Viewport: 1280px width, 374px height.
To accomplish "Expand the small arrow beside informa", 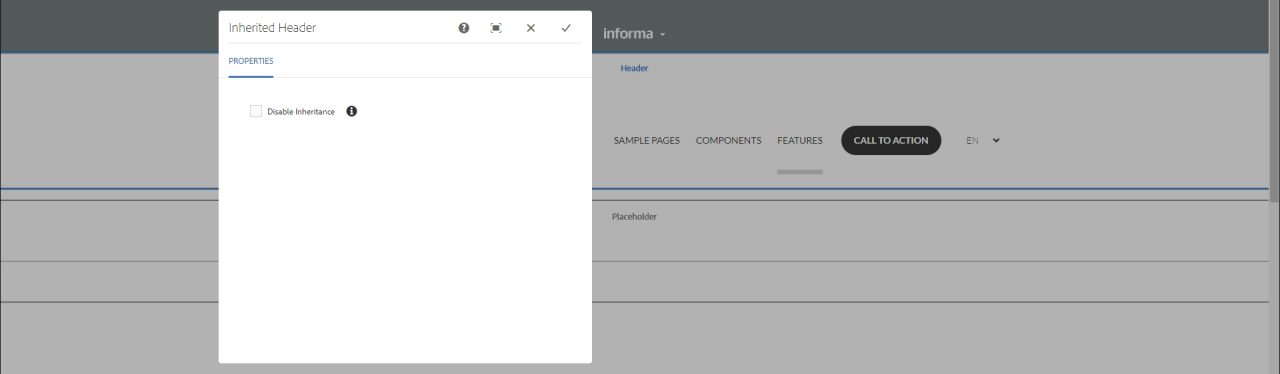I will click(662, 35).
